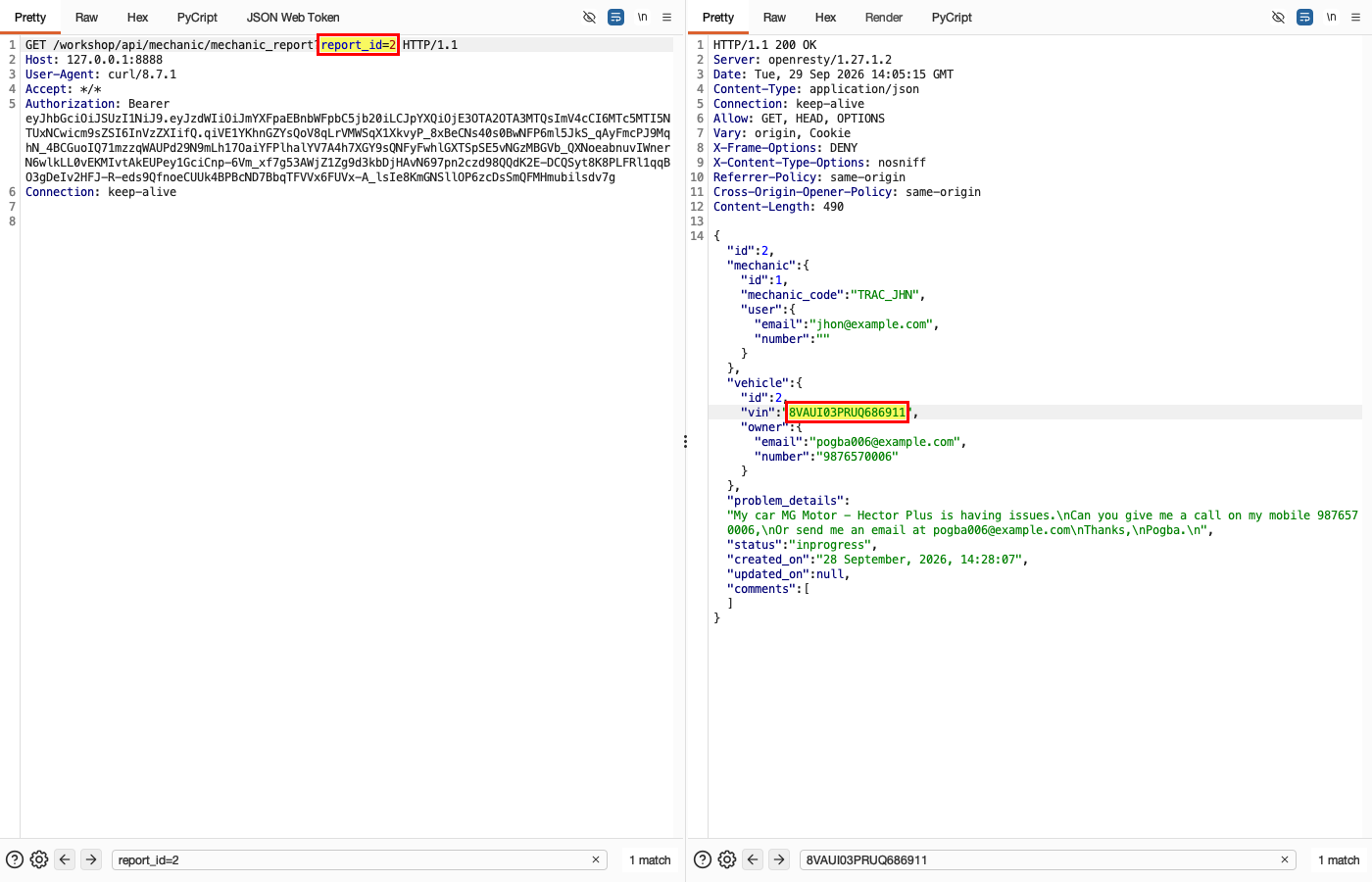
Task: Open search settings gear in request panel
Action: tap(39, 859)
